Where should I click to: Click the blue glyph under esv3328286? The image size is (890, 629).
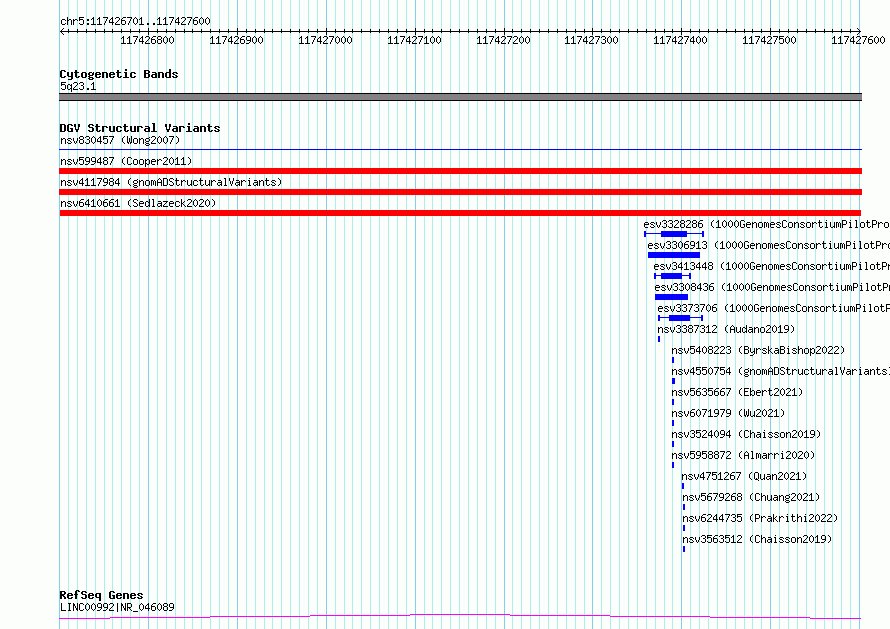point(674,234)
